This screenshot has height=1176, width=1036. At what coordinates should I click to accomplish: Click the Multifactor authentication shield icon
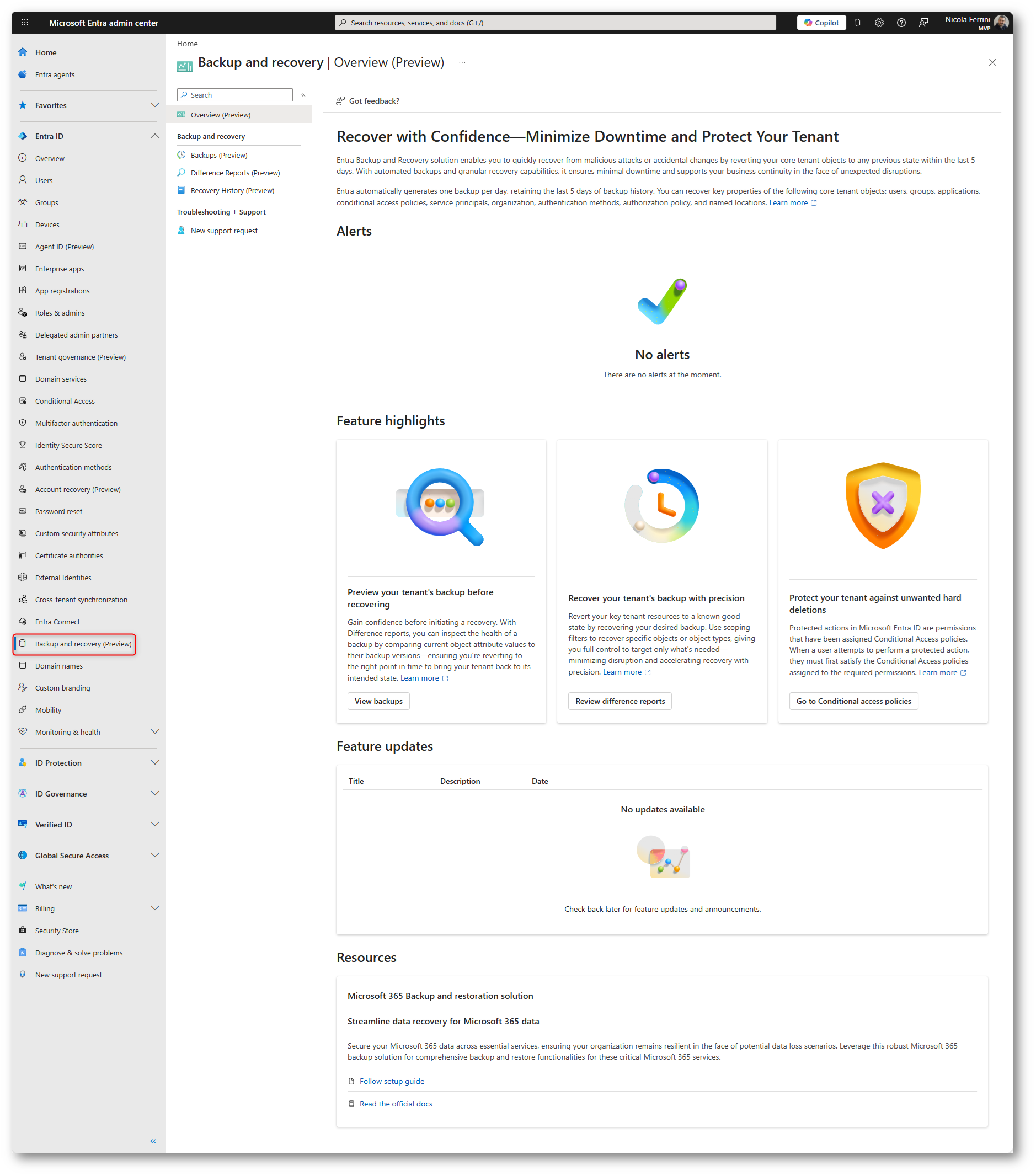pos(23,423)
